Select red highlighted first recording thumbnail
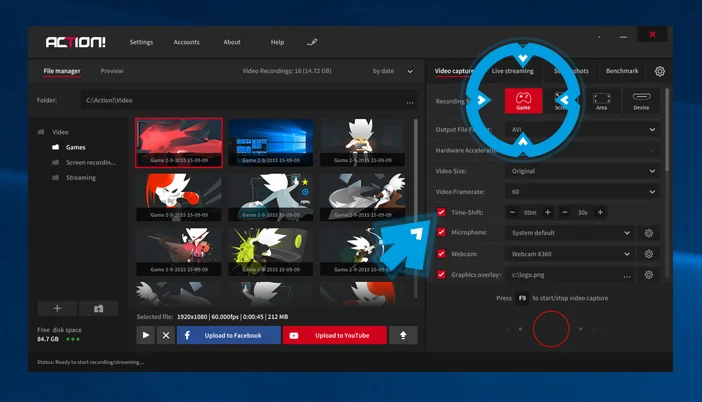The height and width of the screenshot is (402, 702). click(x=179, y=143)
